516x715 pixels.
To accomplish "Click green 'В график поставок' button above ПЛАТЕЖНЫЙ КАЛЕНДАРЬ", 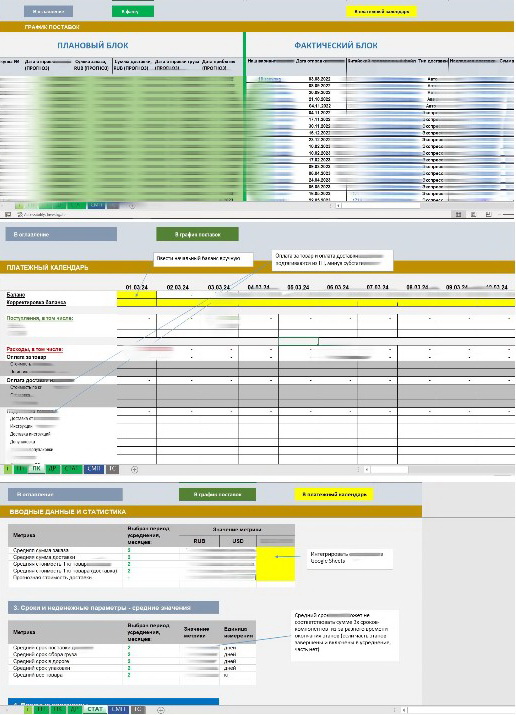I will (197, 234).
